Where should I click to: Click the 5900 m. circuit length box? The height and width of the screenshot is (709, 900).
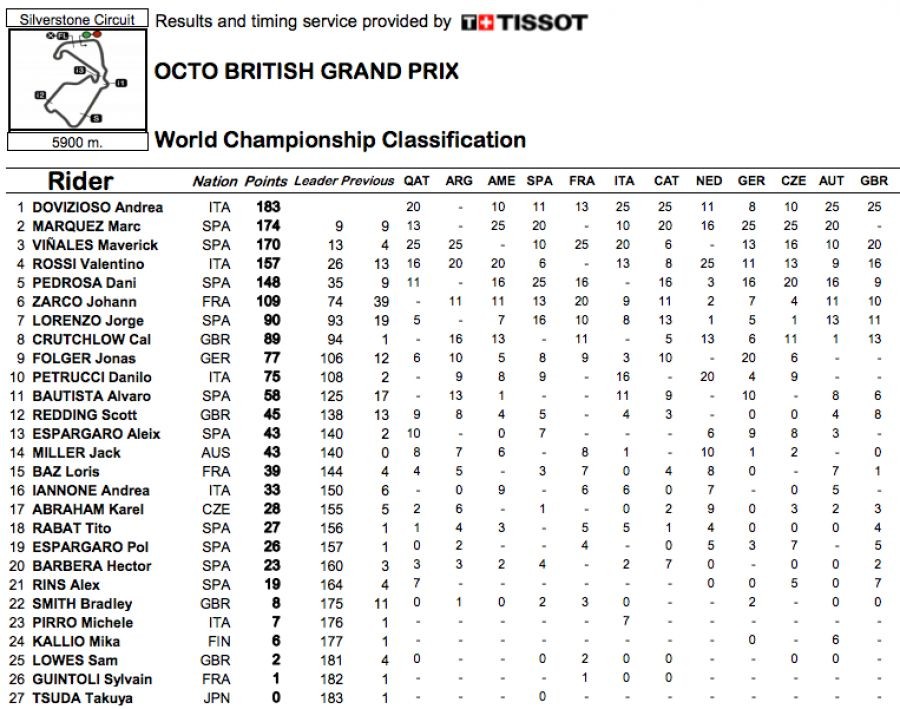(77, 142)
